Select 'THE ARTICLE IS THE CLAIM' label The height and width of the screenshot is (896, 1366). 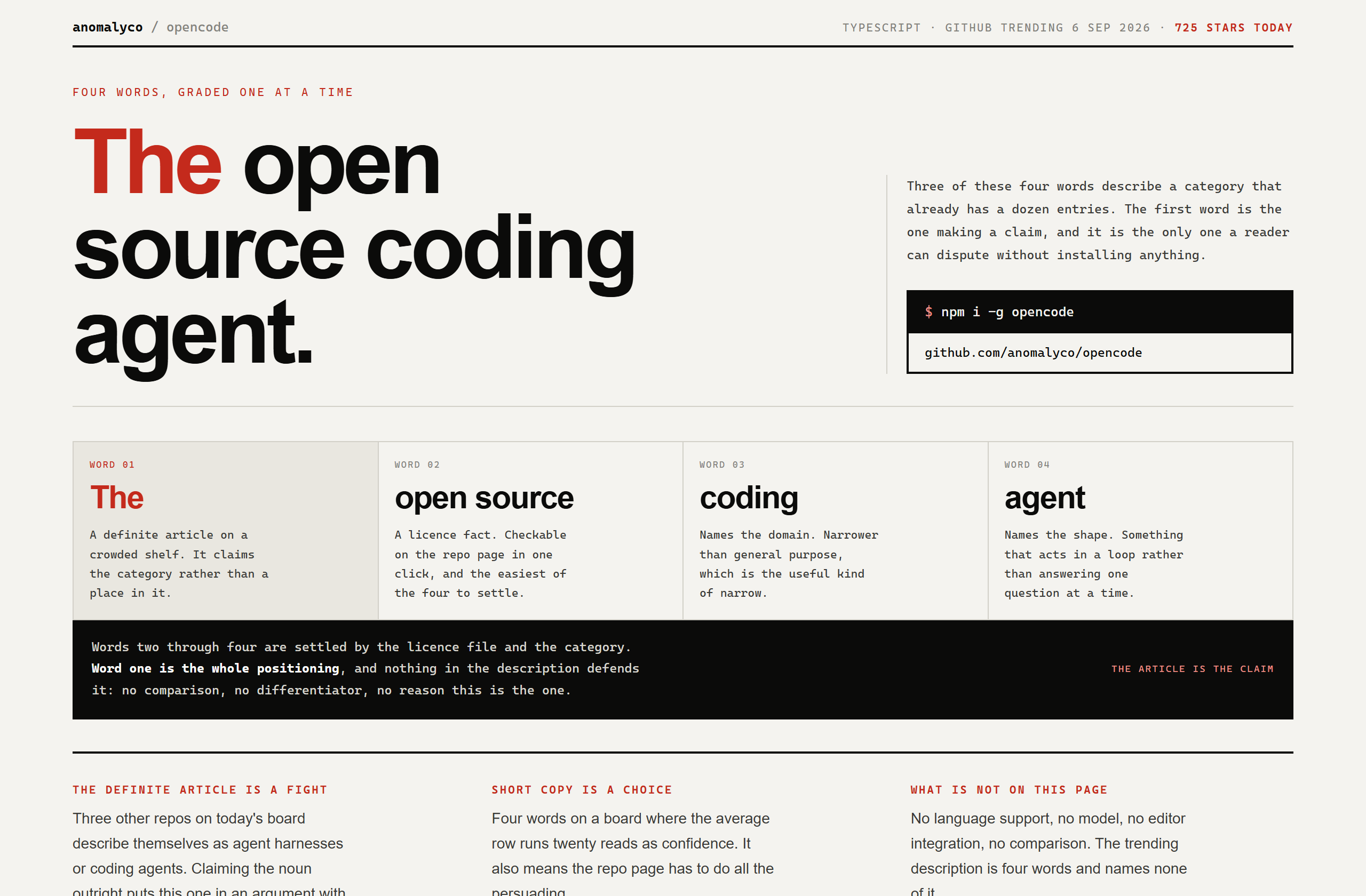tap(1192, 669)
